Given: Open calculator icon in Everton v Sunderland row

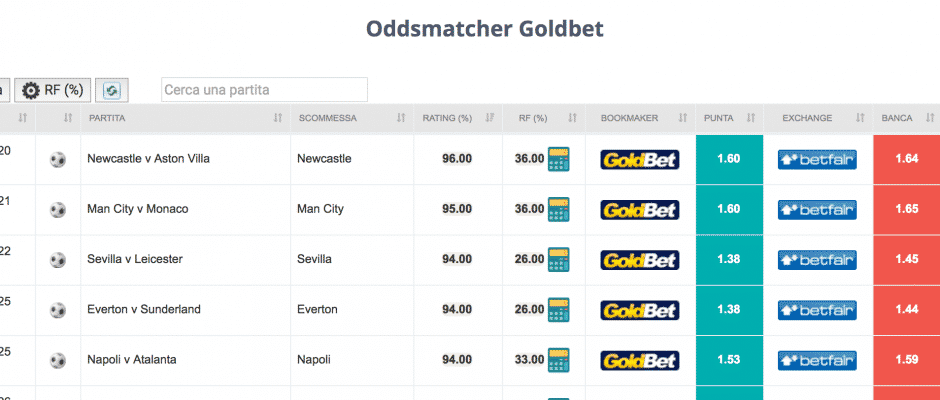Looking at the screenshot, I should [x=559, y=310].
